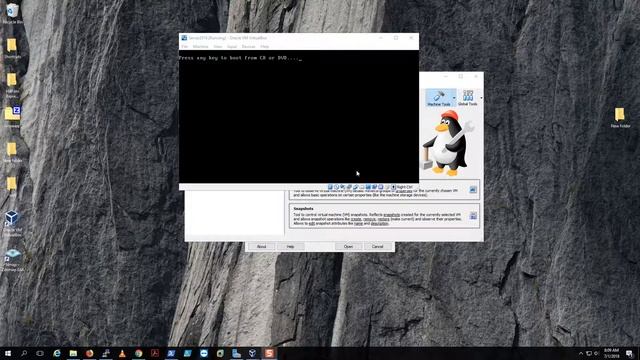640x360 pixels.
Task: Open the View menu in the VM window
Action: pos(218,47)
